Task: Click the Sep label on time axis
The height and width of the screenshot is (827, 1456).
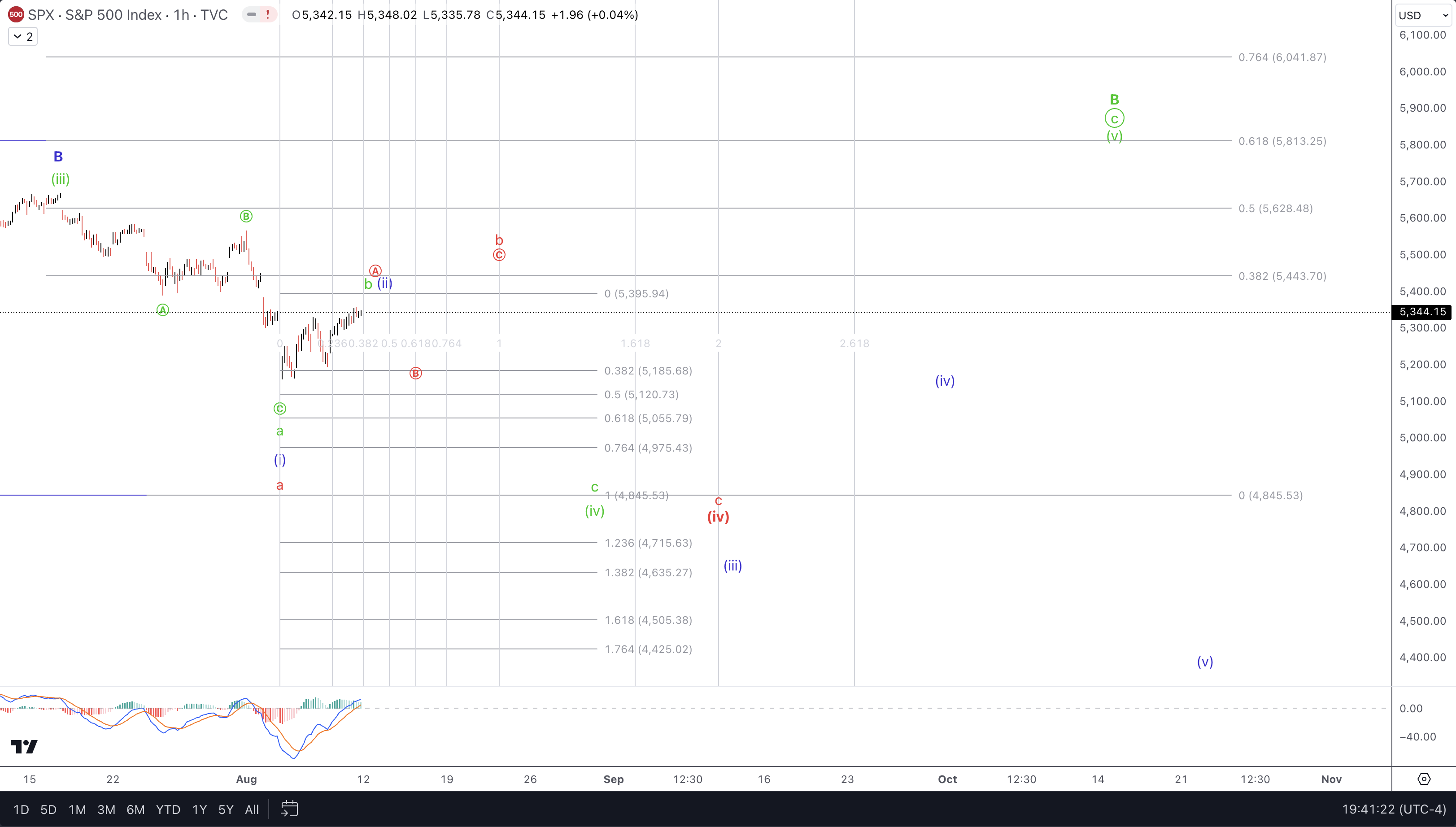Action: pos(614,779)
